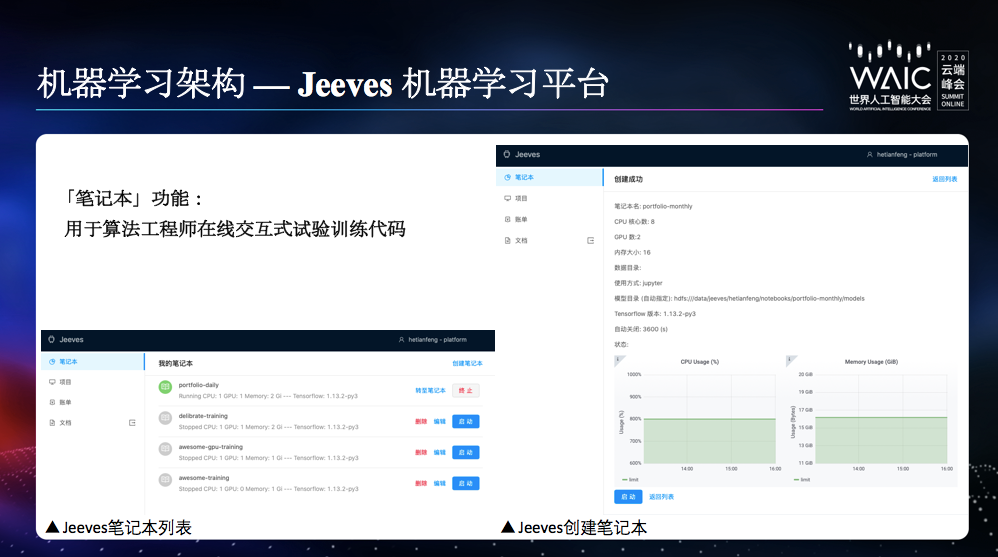The width and height of the screenshot is (998, 557).
Task: Click 编辑 for awesome-training
Action: point(439,483)
